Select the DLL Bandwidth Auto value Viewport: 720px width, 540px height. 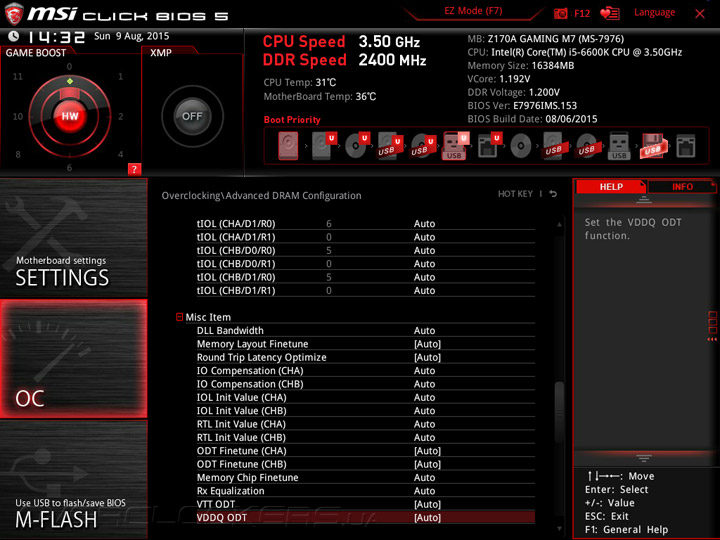[x=424, y=331]
